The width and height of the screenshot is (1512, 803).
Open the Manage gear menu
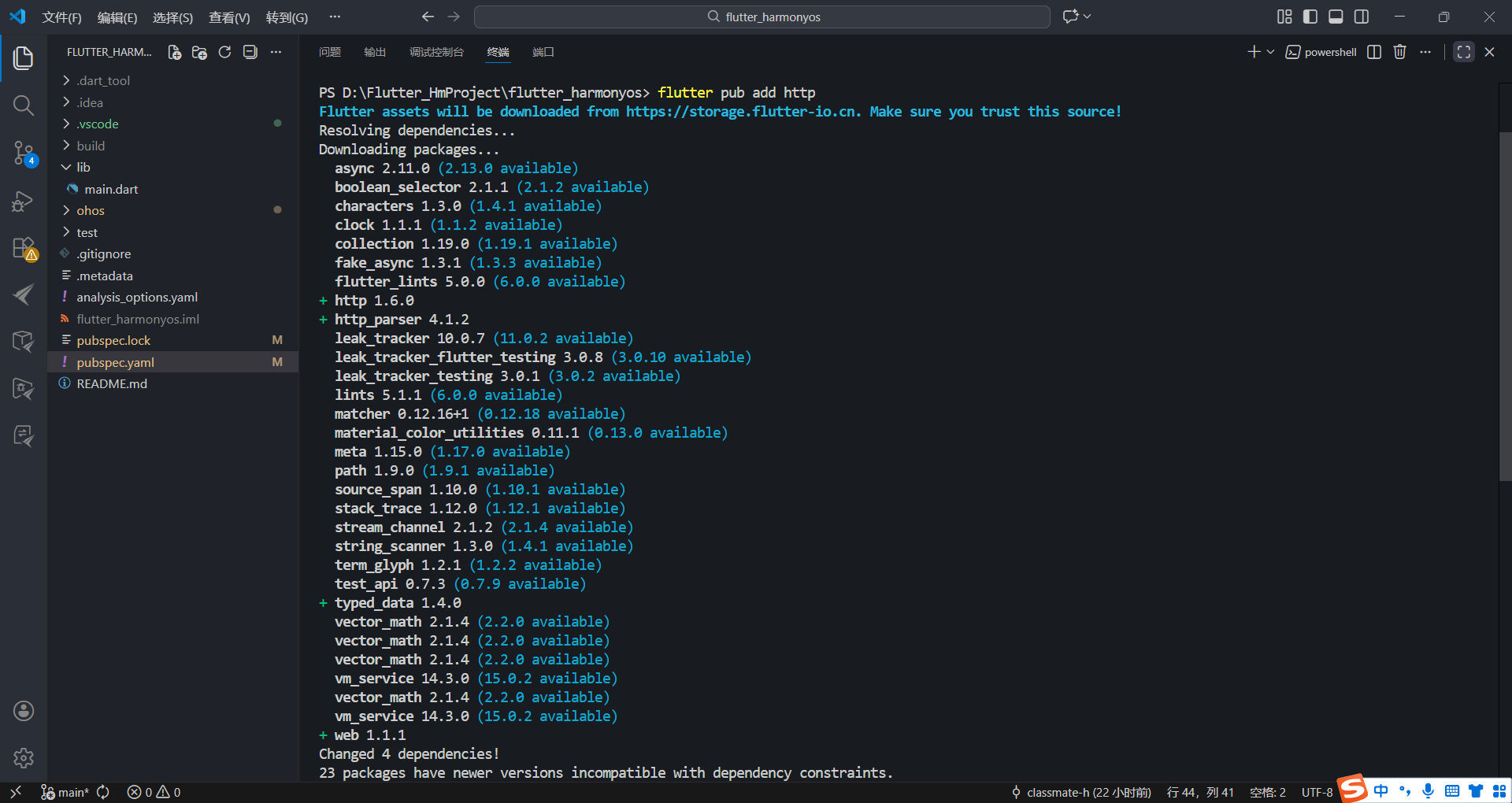click(24, 757)
